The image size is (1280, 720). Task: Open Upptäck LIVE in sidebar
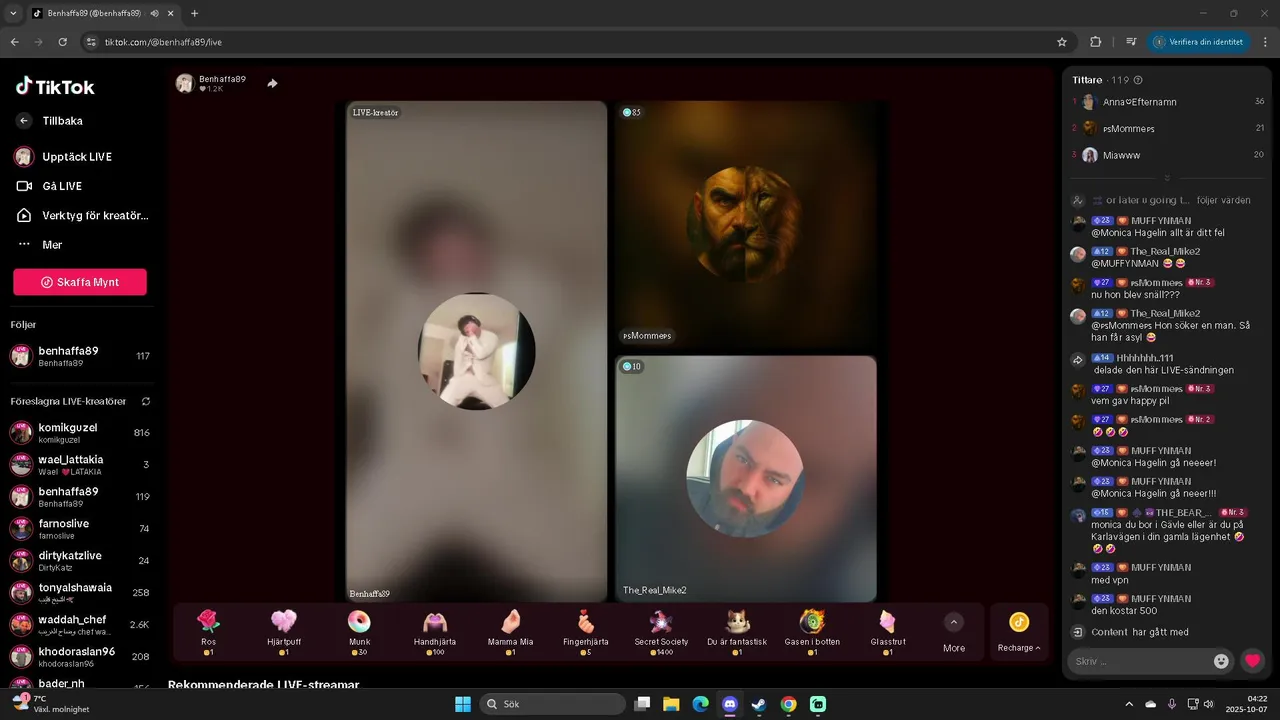coord(77,157)
